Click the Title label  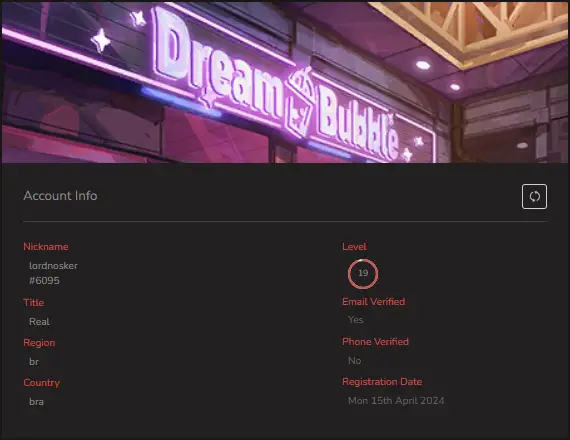click(x=34, y=303)
